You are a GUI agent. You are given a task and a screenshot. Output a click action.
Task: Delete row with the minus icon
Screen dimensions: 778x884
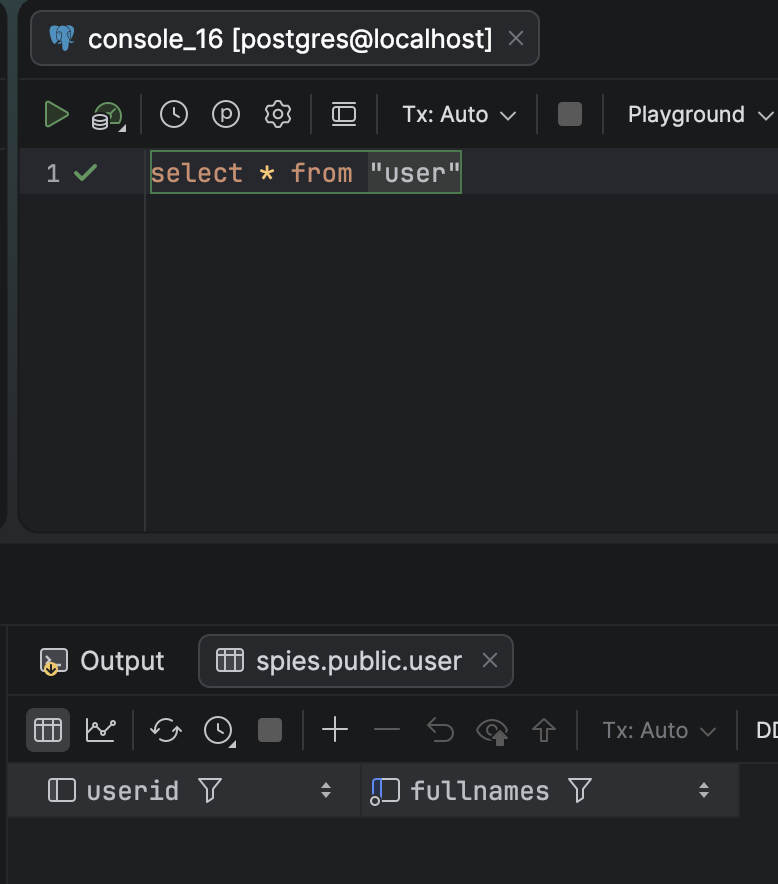pos(387,730)
